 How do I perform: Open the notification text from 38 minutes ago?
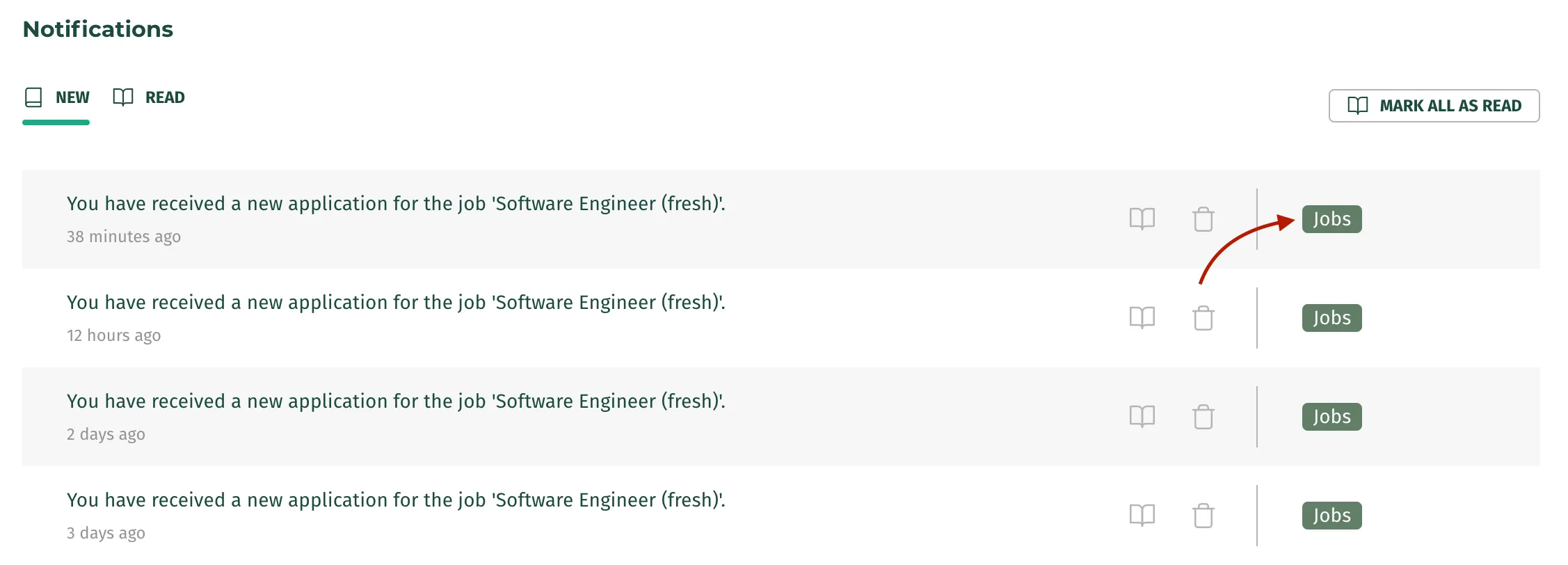click(x=396, y=203)
